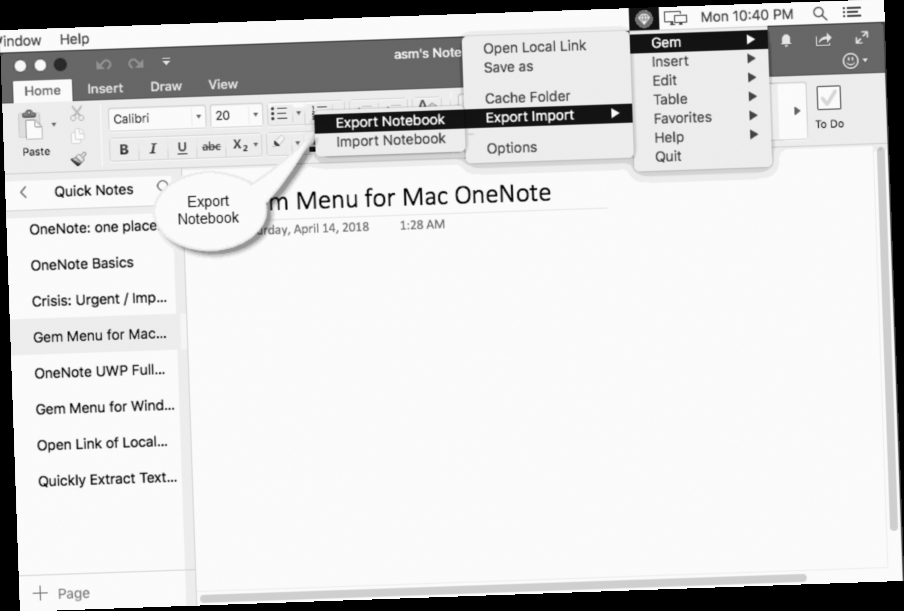Screen dimensions: 904x611
Task: Open the Gem Menu for Wind... page
Action: [105, 408]
